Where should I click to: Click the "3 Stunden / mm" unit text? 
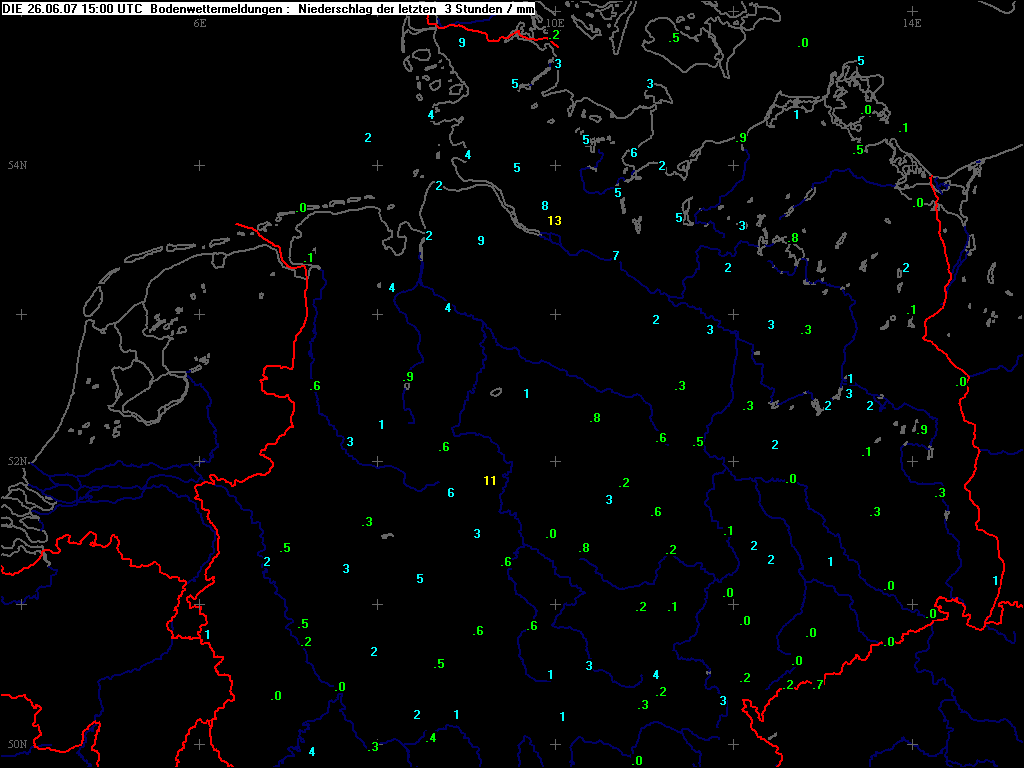[x=487, y=8]
